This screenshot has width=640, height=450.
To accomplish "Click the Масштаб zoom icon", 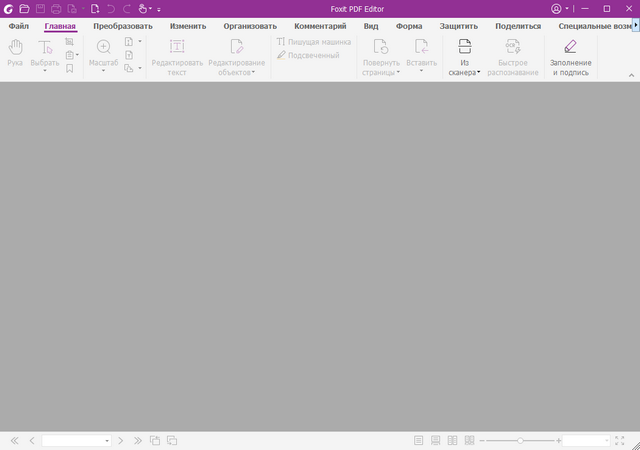I will pyautogui.click(x=103, y=47).
